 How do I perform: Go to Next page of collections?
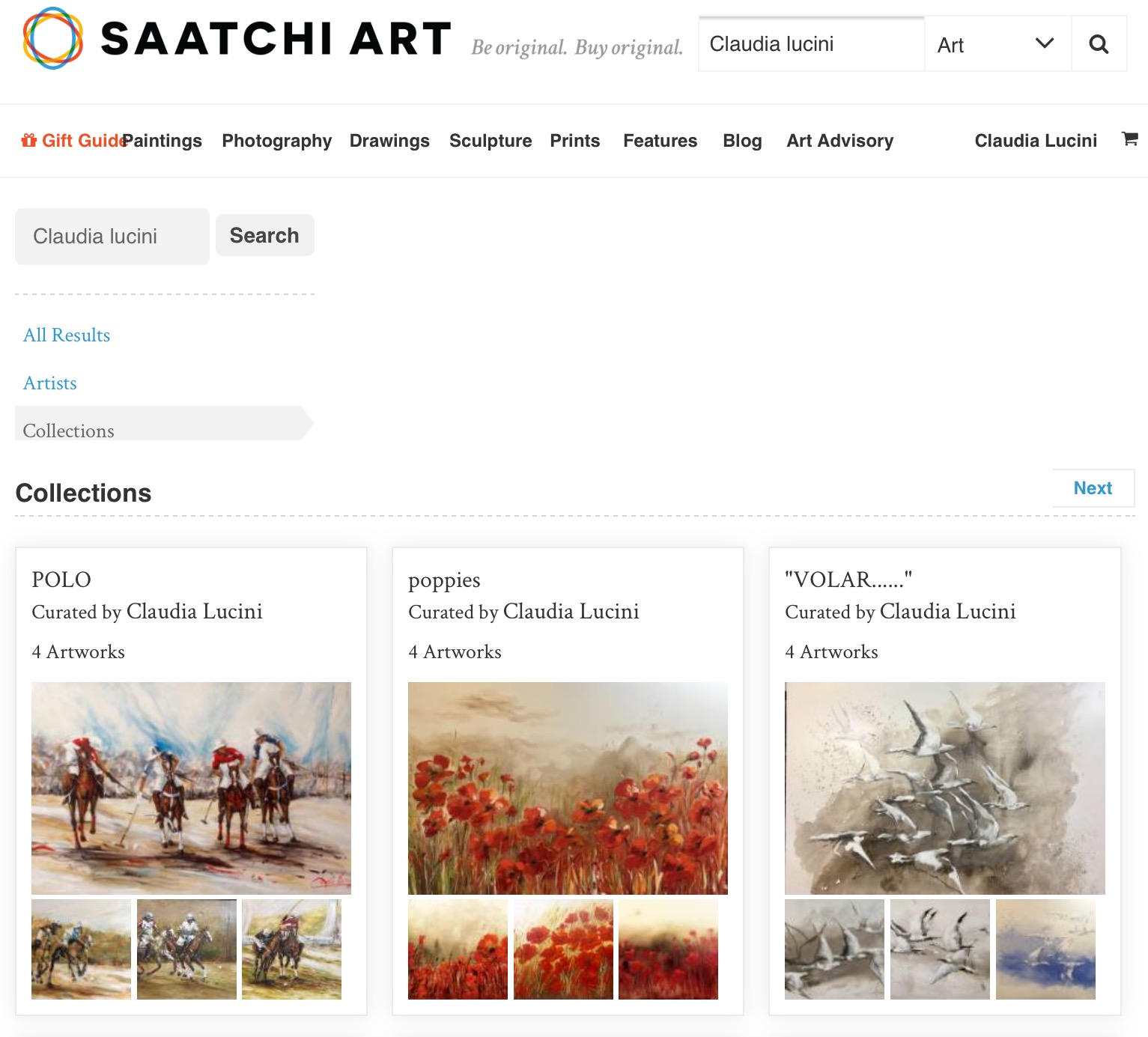(x=1093, y=488)
